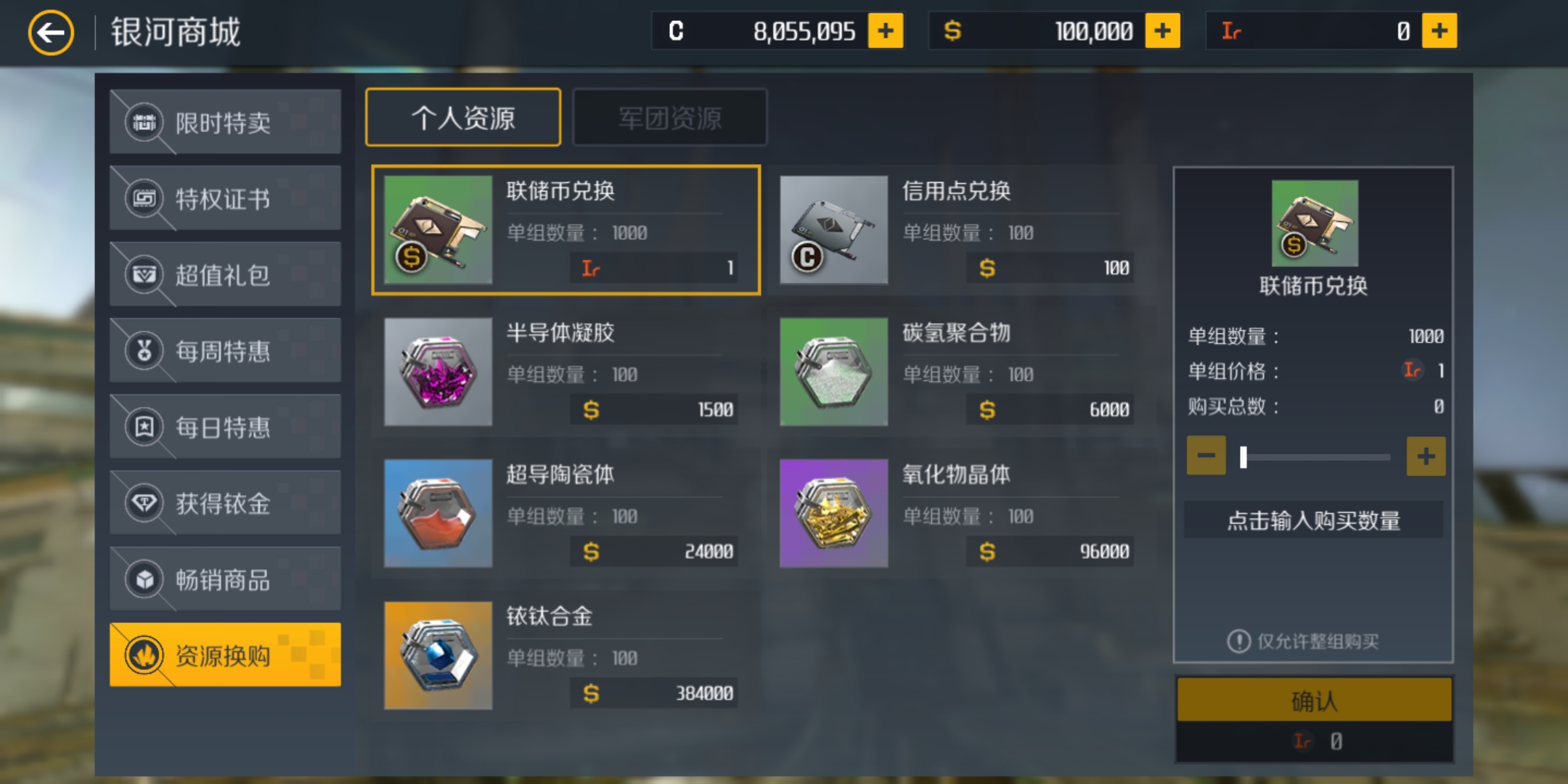1568x784 pixels.
Task: Add more Ir iridium with plus icon
Action: click(1439, 30)
